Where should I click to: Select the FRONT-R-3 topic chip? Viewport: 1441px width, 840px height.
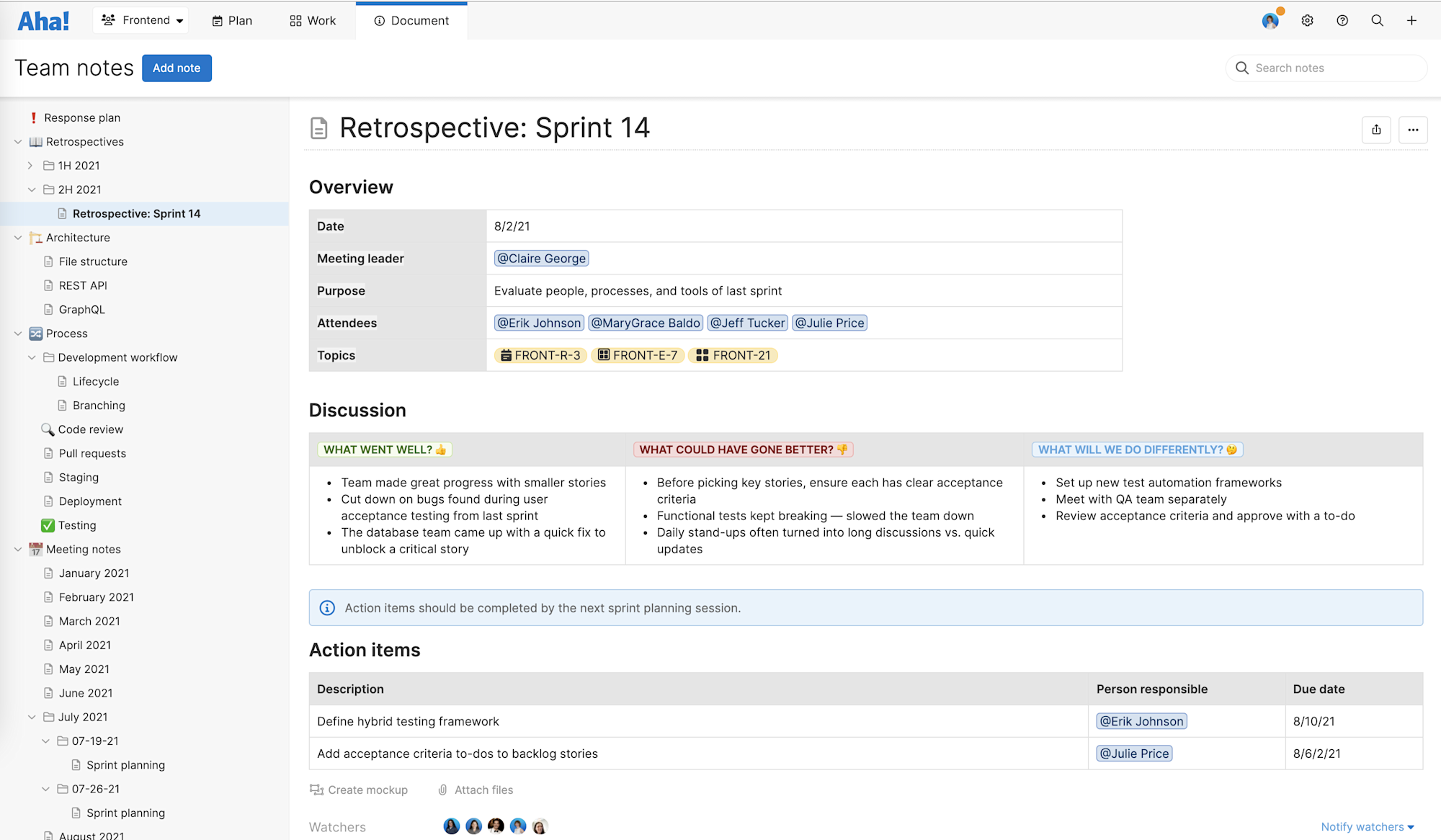tap(540, 354)
